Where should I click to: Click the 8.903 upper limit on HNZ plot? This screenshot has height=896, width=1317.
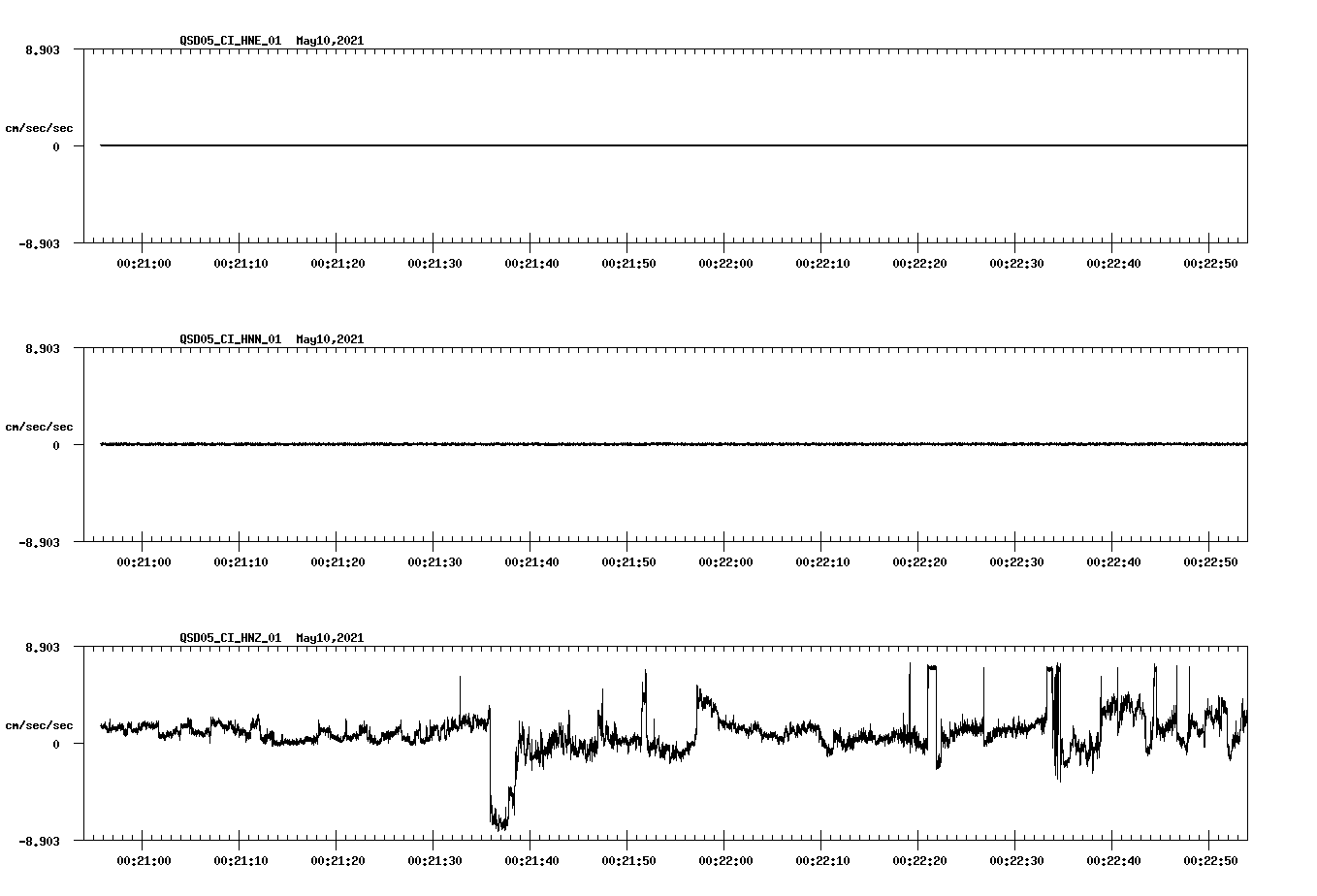43,648
